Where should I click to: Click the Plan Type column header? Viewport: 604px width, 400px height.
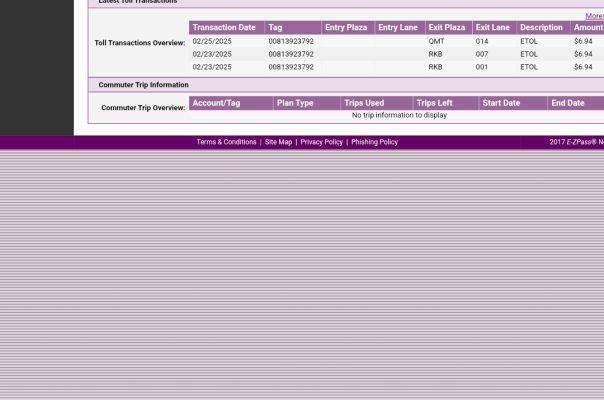point(295,103)
